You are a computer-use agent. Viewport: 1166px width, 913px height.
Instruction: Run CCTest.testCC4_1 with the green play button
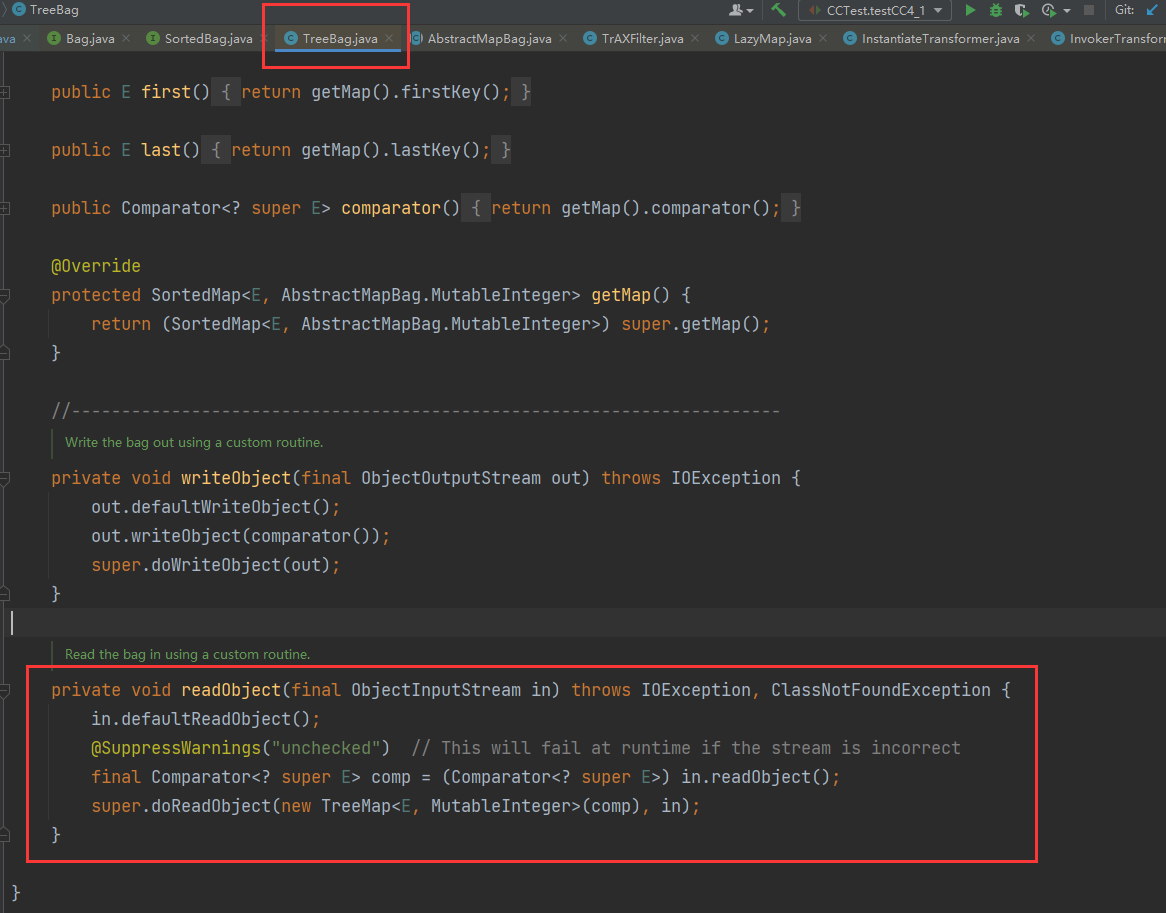[970, 10]
